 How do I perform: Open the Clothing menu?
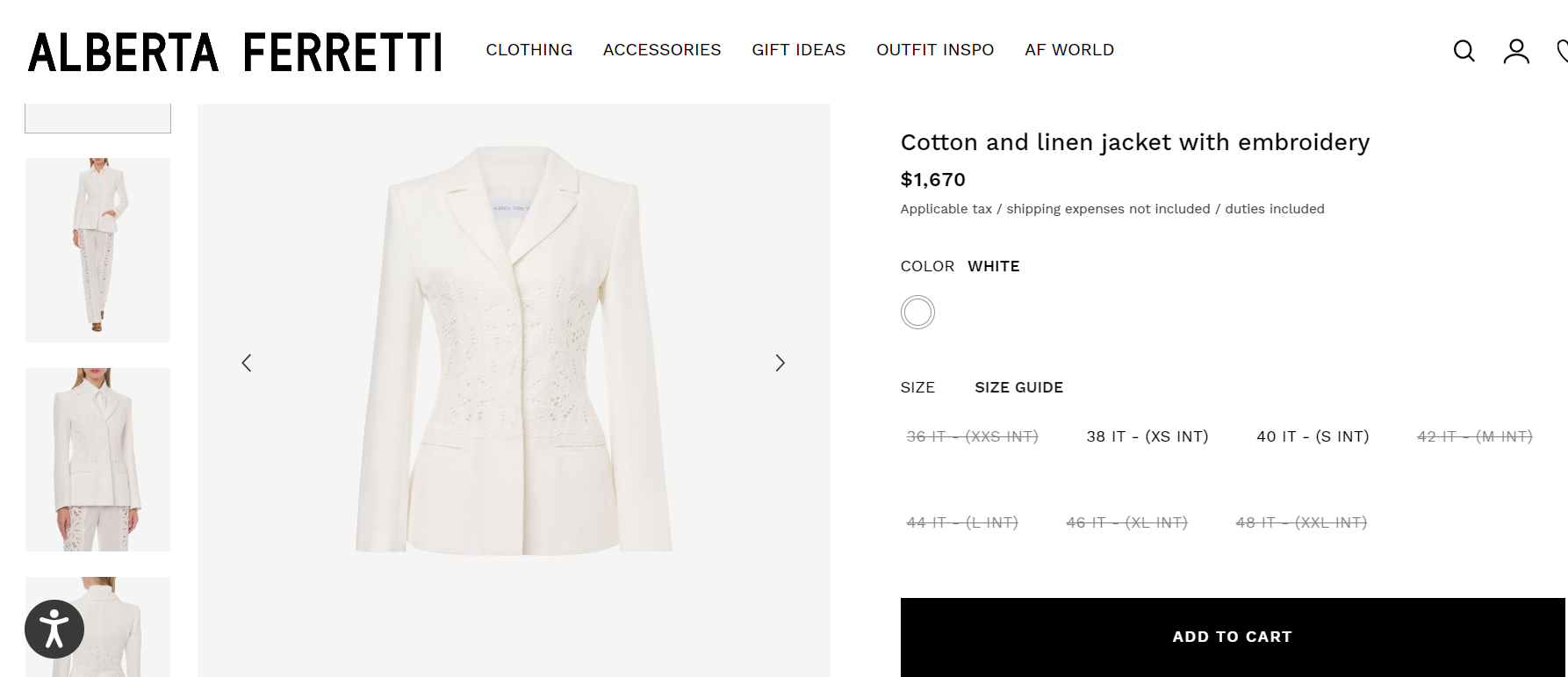tap(529, 50)
